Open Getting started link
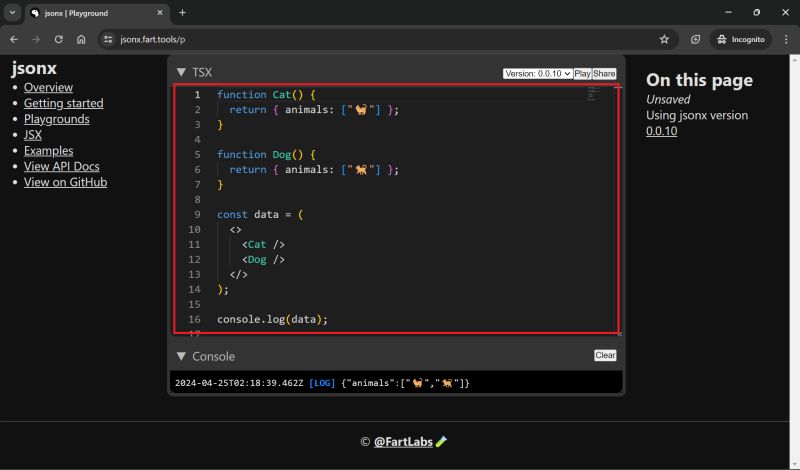Screen dimensions: 800x470 coord(63,103)
